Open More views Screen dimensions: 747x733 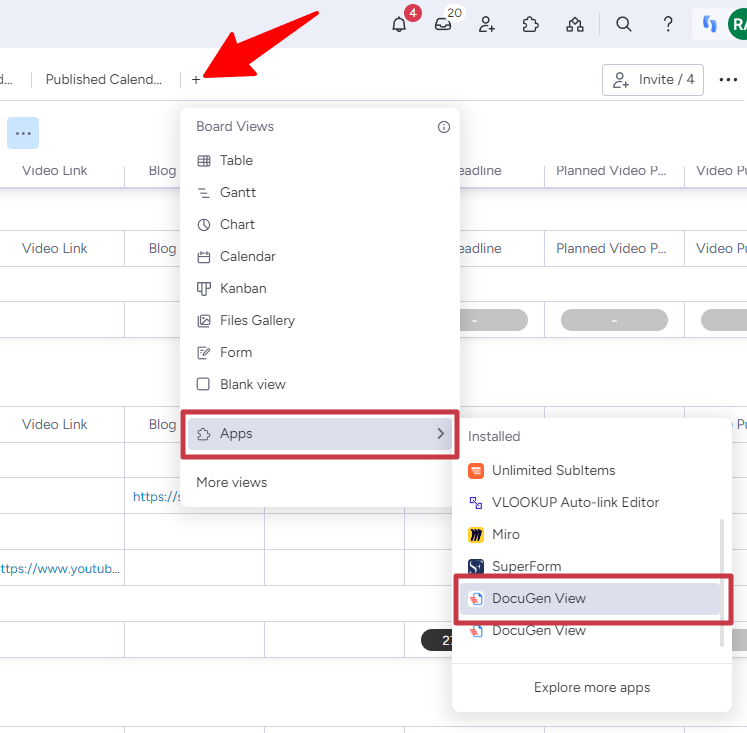pyautogui.click(x=232, y=482)
